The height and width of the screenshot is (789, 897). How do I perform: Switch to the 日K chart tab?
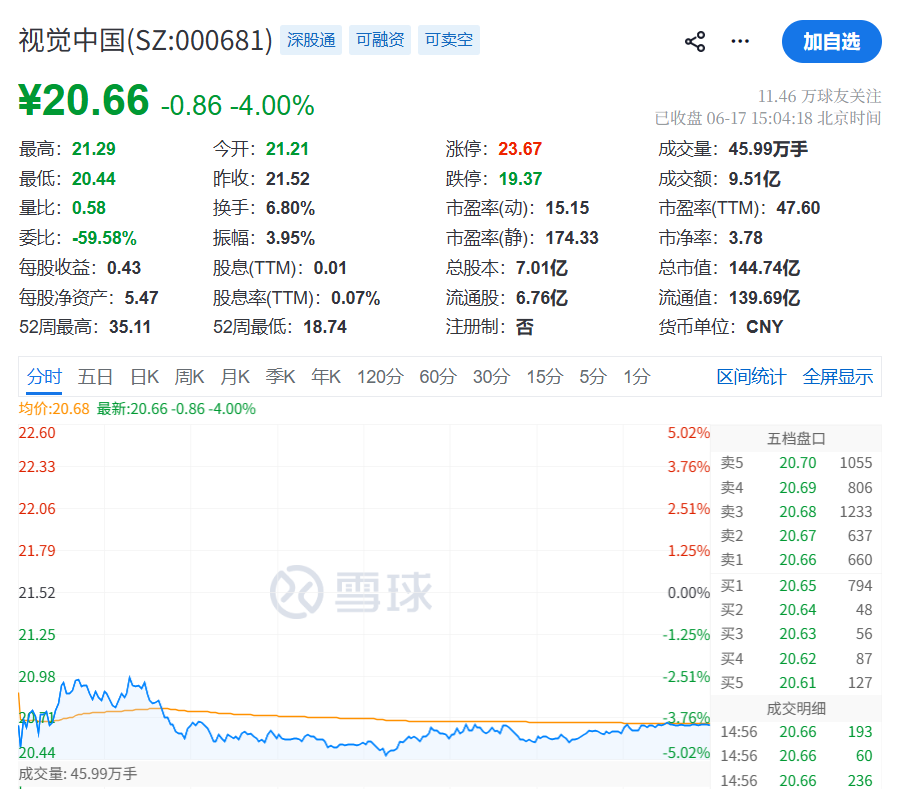coord(145,377)
